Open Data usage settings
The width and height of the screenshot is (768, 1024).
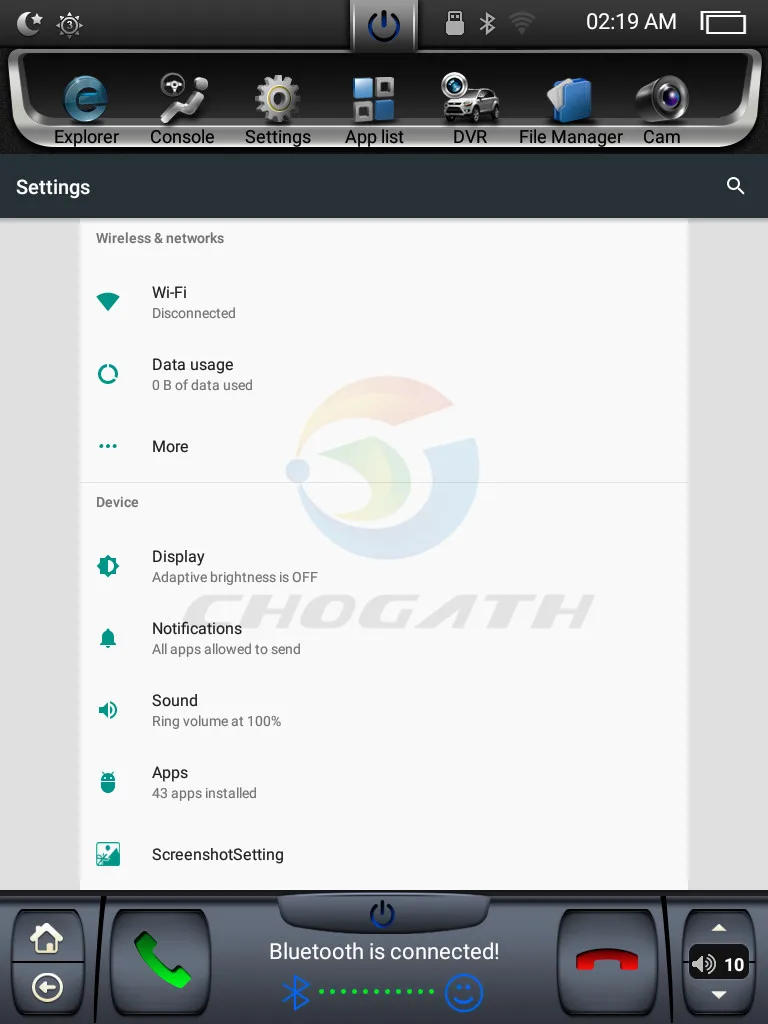pos(384,374)
